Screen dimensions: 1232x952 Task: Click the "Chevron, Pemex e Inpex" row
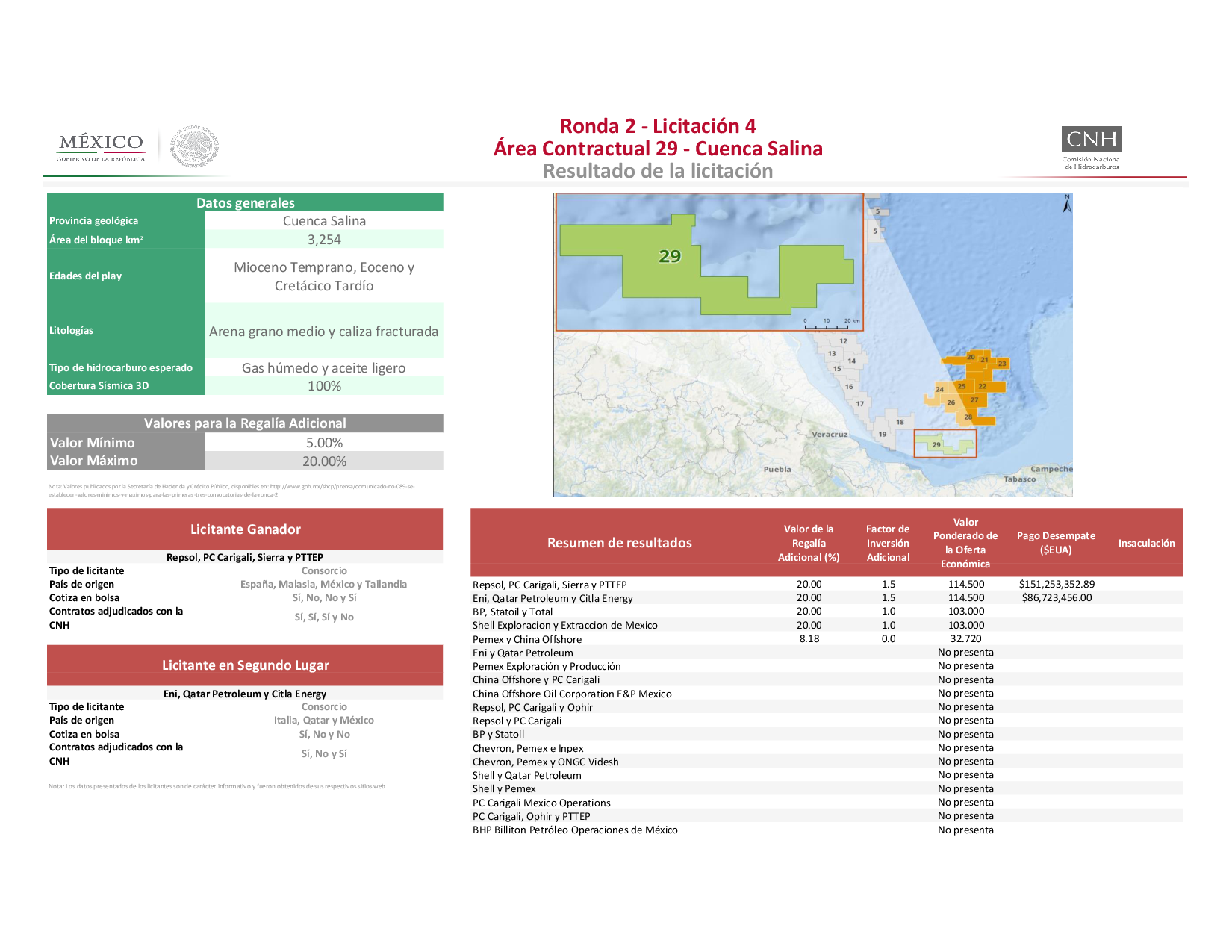tap(827, 748)
